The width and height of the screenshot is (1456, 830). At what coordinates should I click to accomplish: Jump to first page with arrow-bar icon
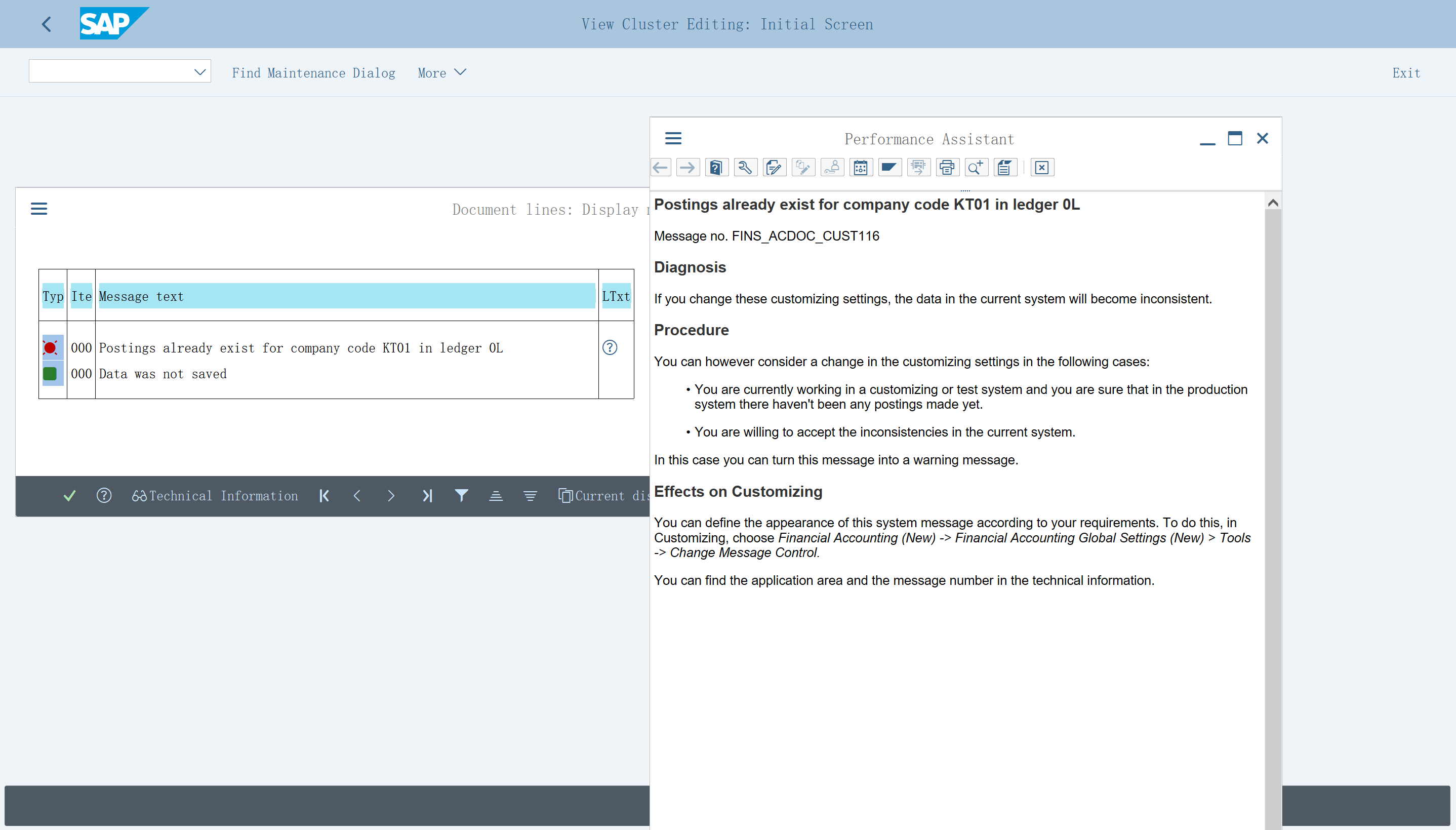click(324, 496)
